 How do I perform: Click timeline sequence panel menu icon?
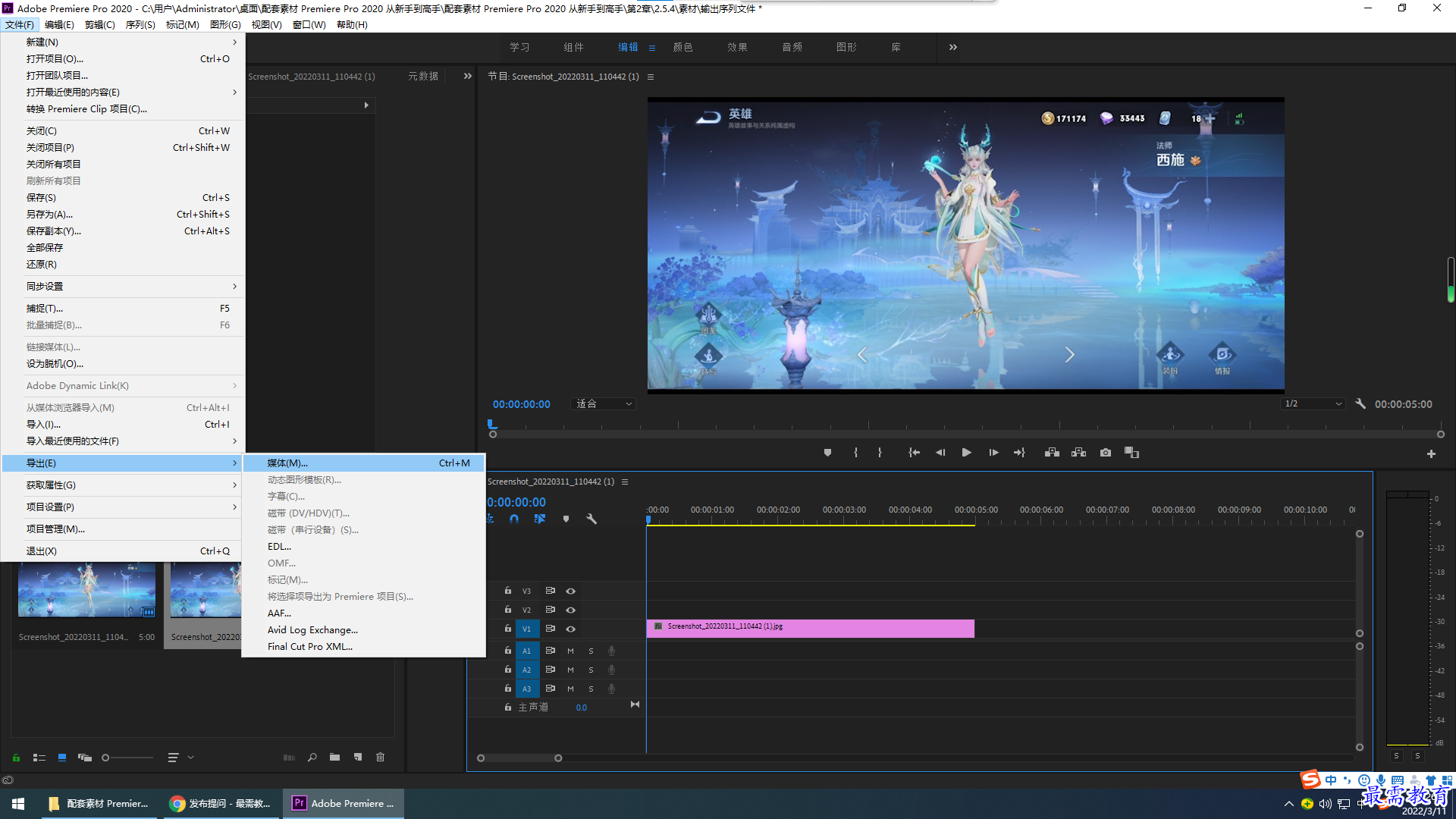625,482
